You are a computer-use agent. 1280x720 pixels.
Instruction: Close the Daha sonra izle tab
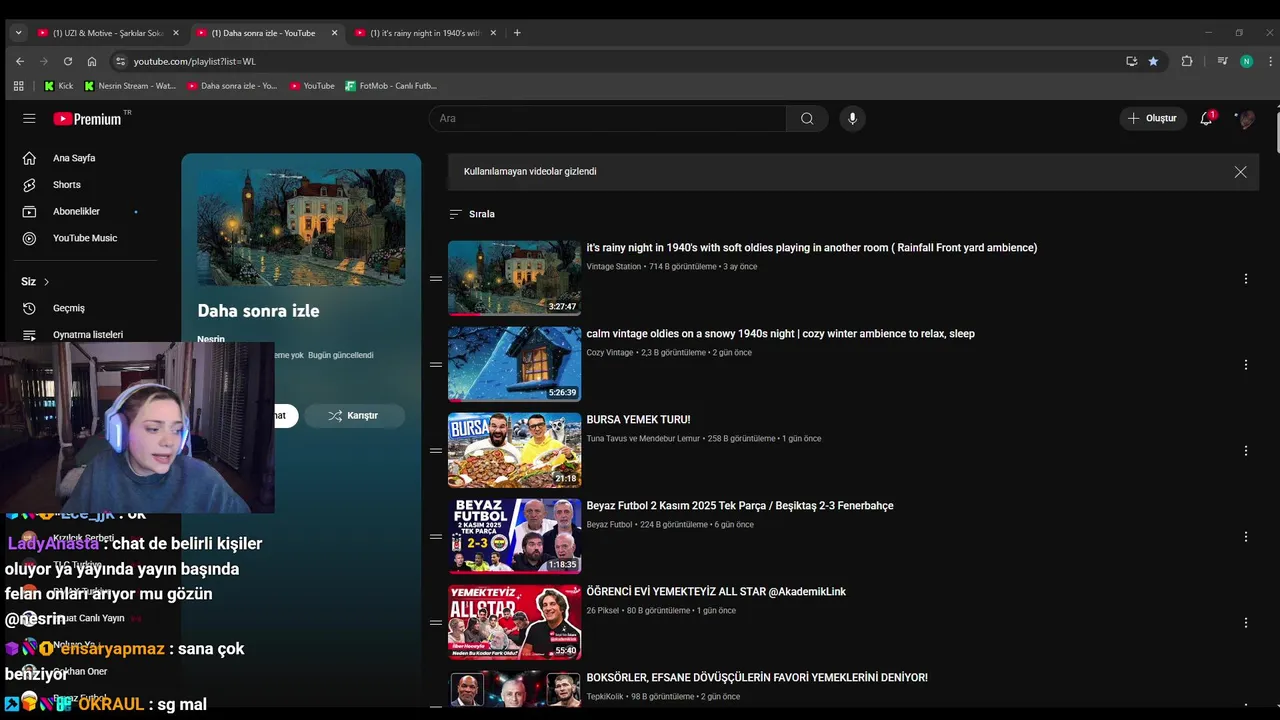pos(334,33)
